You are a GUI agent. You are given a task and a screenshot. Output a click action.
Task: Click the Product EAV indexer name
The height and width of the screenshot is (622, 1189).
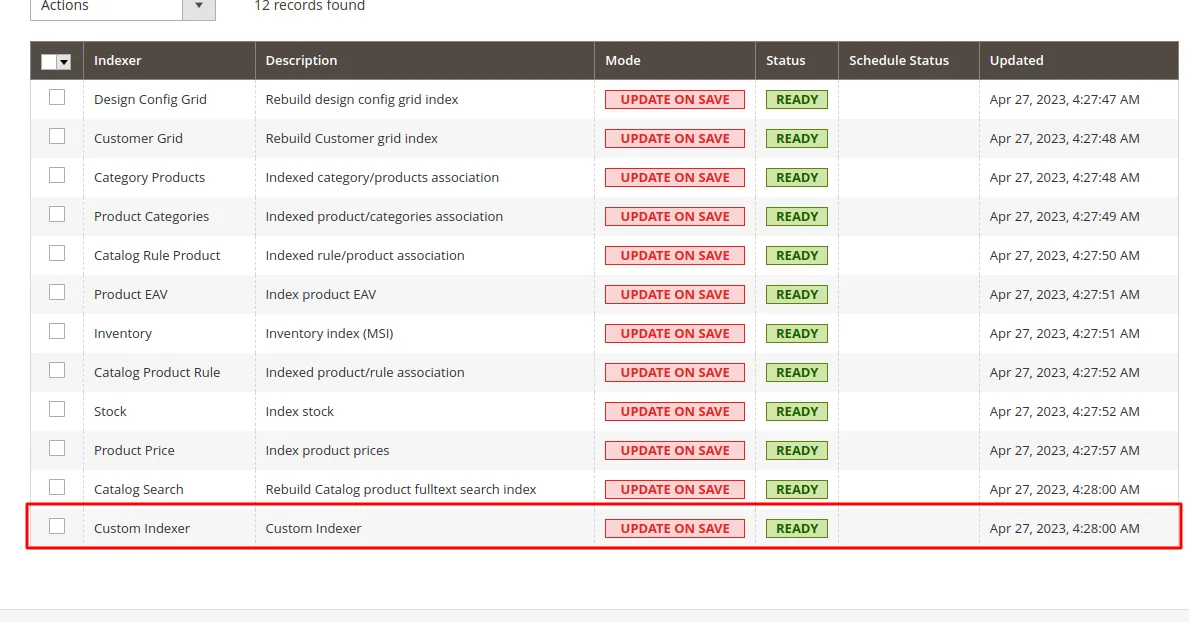130,294
